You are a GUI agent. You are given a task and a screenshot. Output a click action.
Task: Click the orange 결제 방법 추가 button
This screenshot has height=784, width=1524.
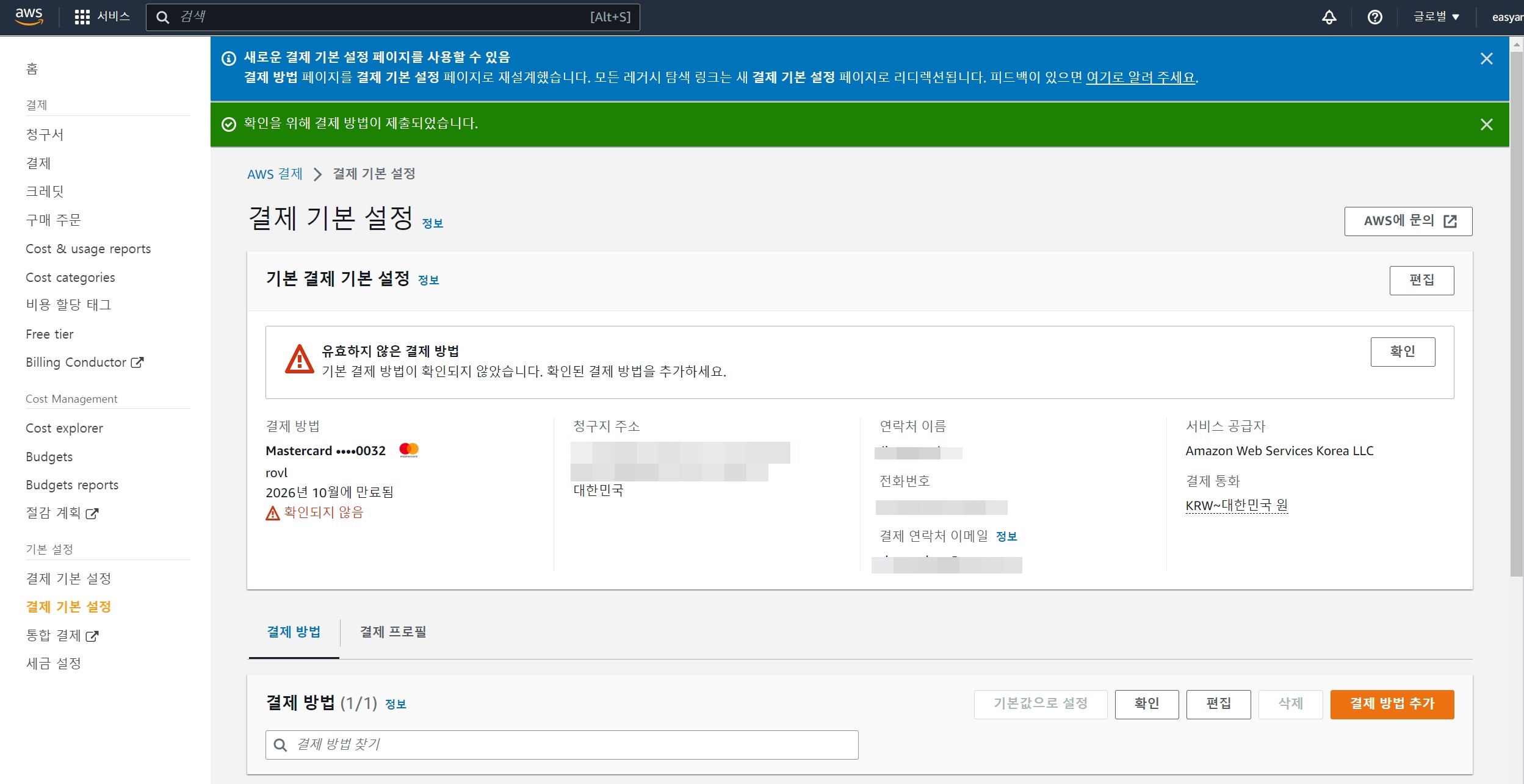1392,704
